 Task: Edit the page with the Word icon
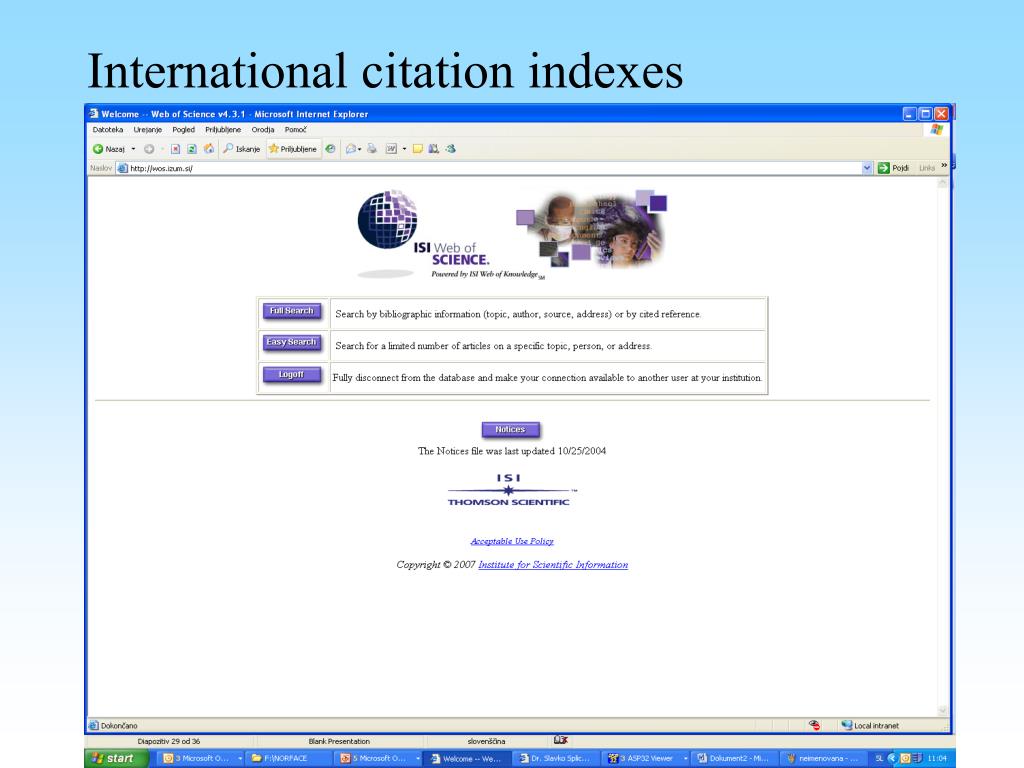tap(391, 149)
